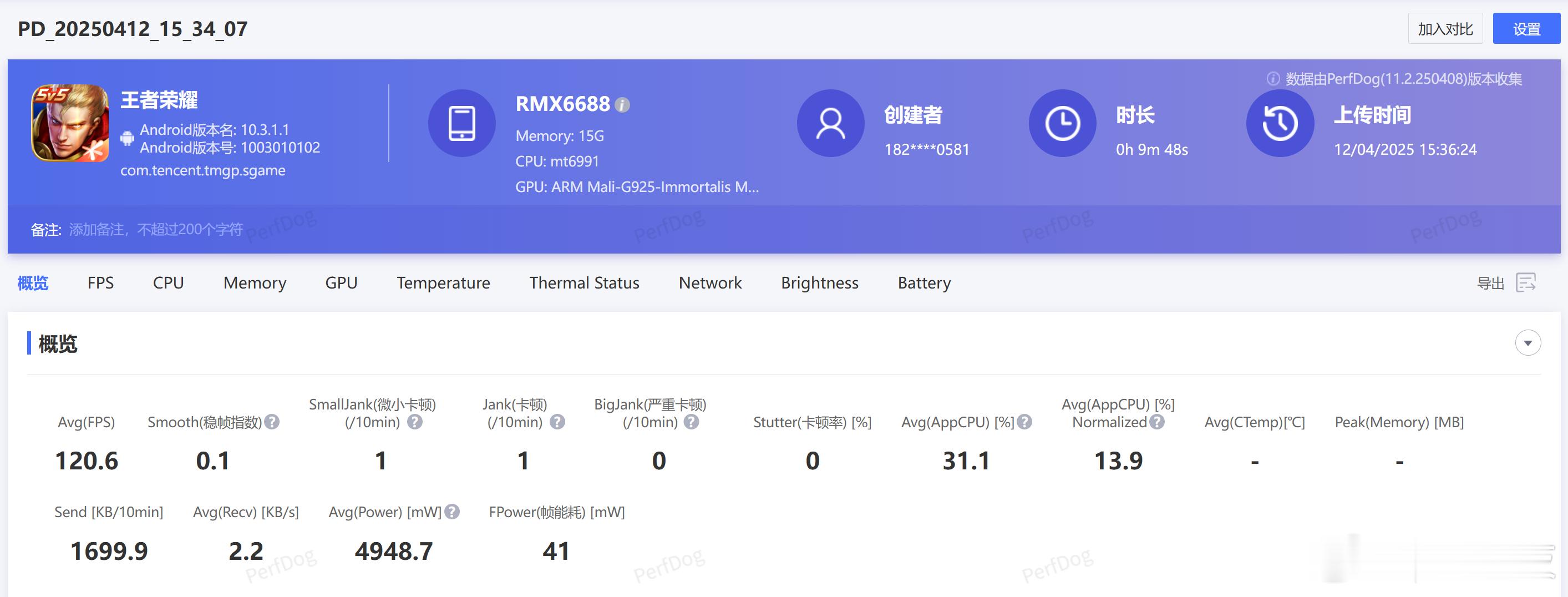Viewport: 1568px width, 597px height.
Task: Click the FPower(帧能耗) value 41
Action: pos(556,552)
